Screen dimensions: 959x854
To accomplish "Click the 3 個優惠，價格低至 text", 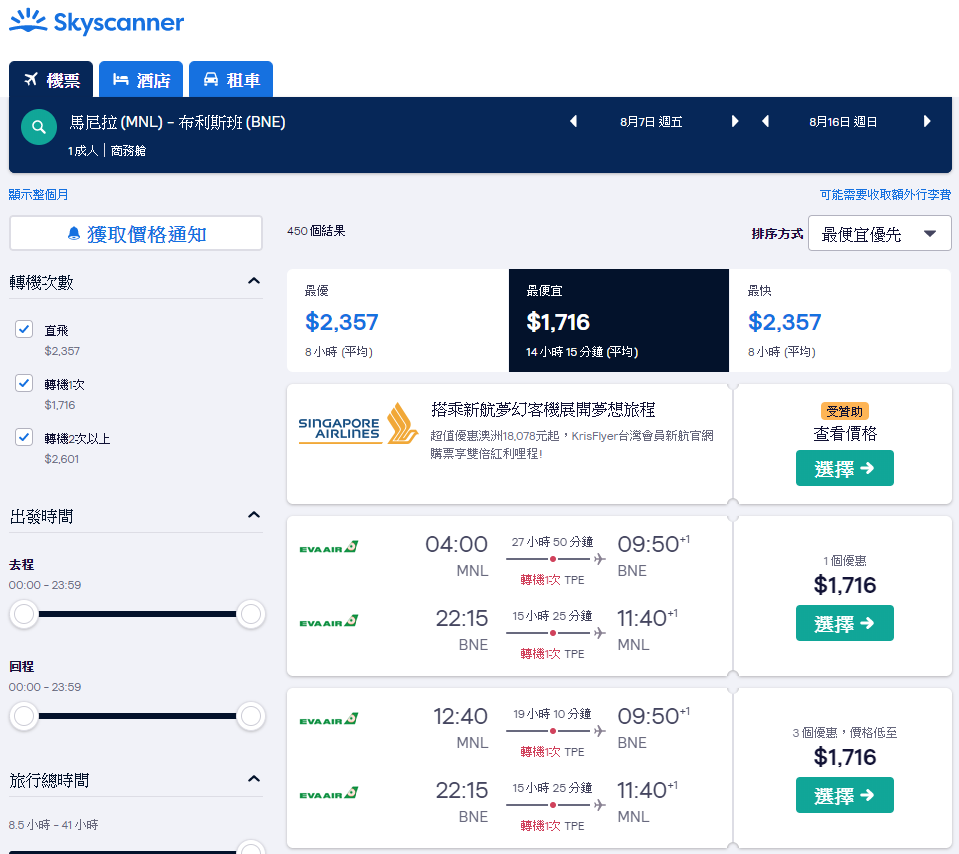I will [845, 732].
